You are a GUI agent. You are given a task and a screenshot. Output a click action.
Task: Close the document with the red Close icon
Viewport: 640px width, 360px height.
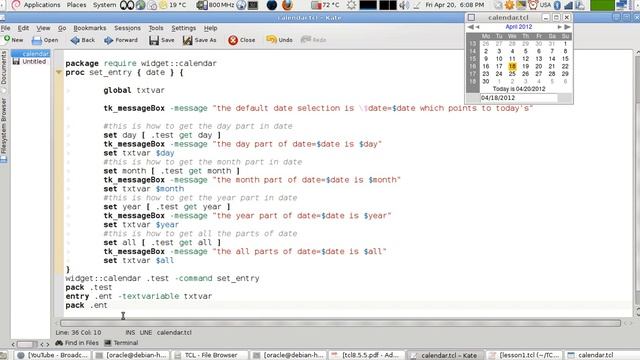click(242, 40)
